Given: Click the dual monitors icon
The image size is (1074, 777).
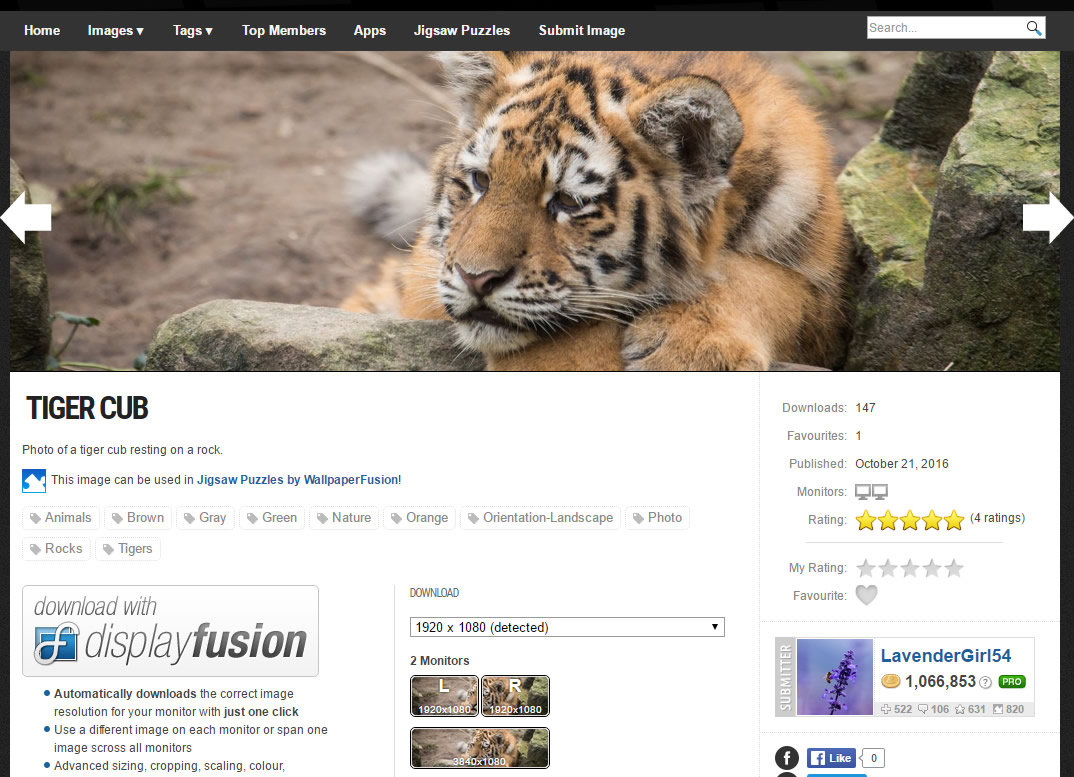Looking at the screenshot, I should (871, 492).
